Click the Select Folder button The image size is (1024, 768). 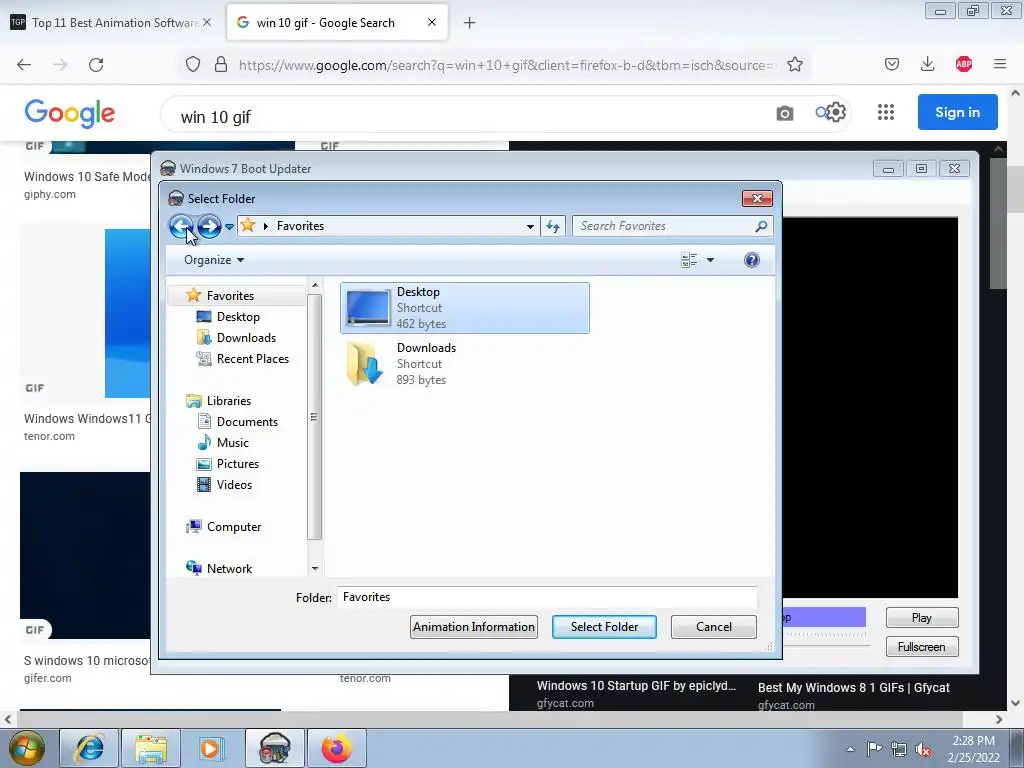pos(604,627)
